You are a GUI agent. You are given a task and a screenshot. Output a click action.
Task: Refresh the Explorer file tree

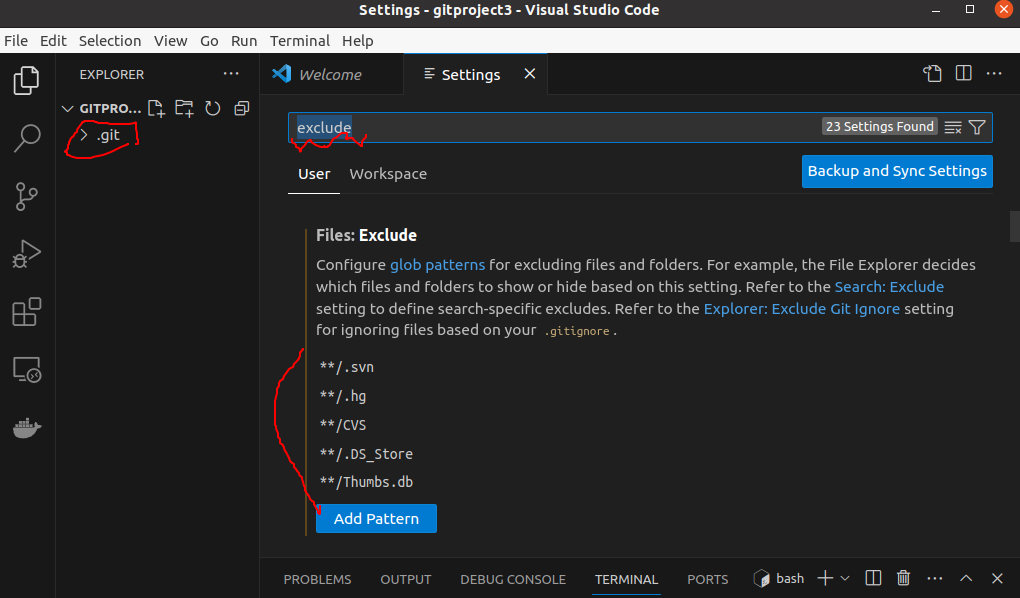point(213,108)
